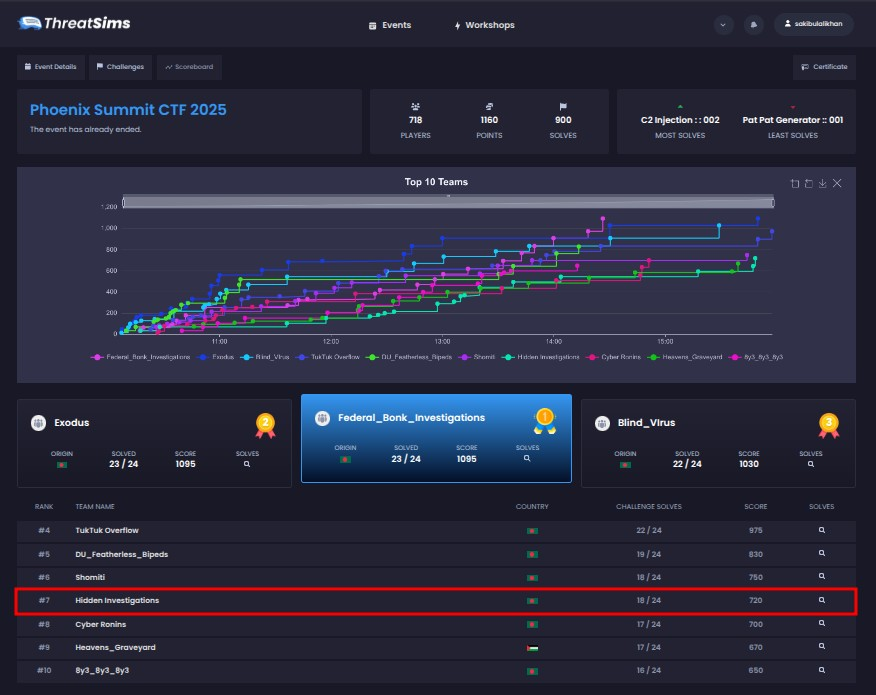Click the Exodus team name on card
The width and height of the screenshot is (876, 695).
coord(72,423)
